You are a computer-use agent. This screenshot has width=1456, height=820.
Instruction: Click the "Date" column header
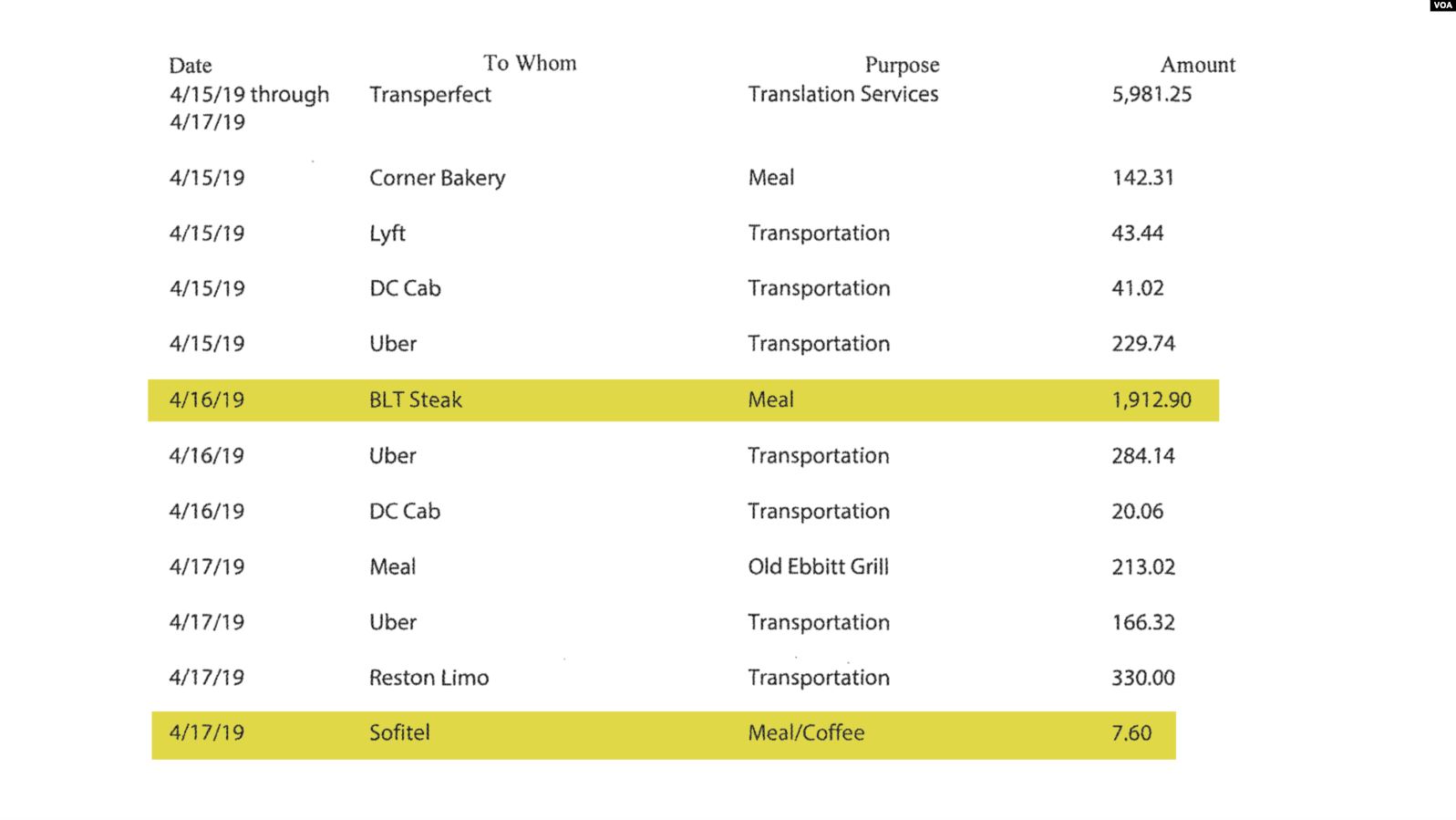point(191,66)
